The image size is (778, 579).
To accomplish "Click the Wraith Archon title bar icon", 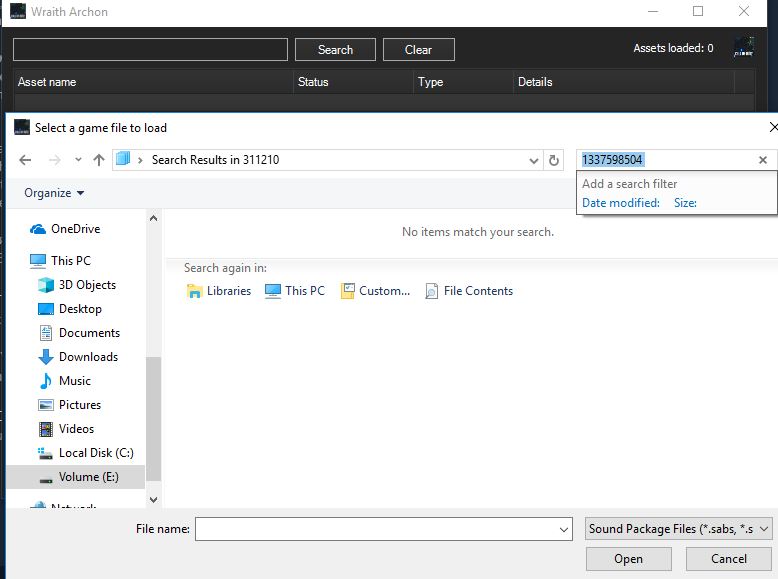I will pos(18,11).
